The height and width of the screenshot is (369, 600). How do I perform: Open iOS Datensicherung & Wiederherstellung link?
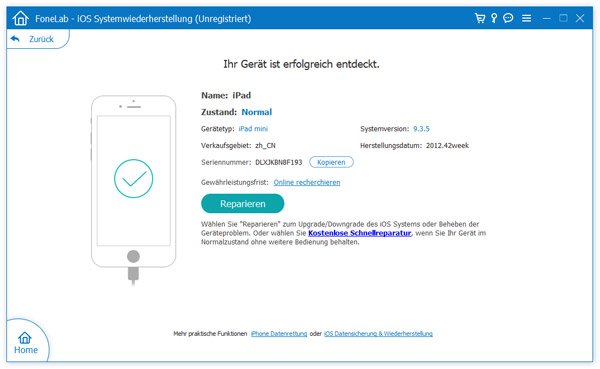coord(378,334)
